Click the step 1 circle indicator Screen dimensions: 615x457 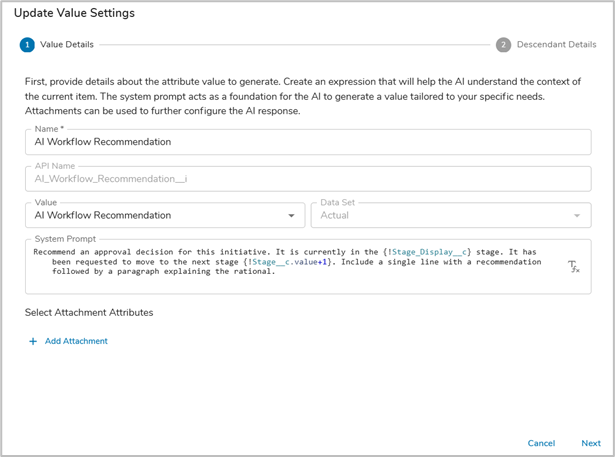(x=27, y=45)
